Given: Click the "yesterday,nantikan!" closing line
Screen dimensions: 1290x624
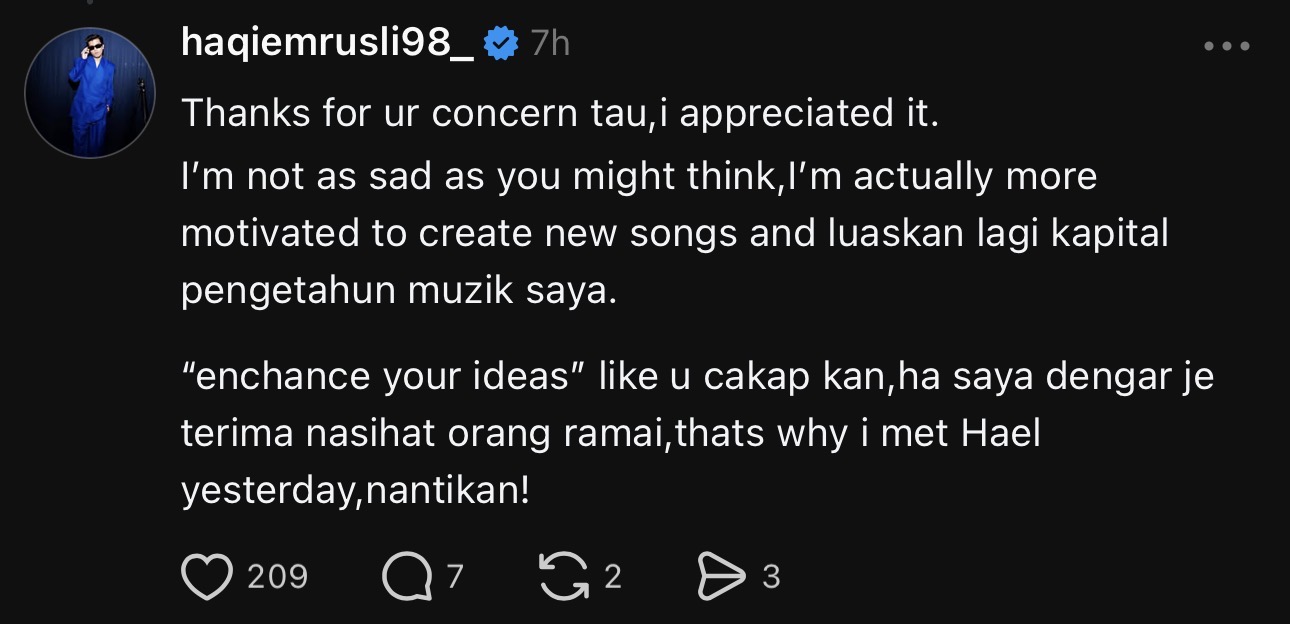Looking at the screenshot, I should pyautogui.click(x=355, y=492).
